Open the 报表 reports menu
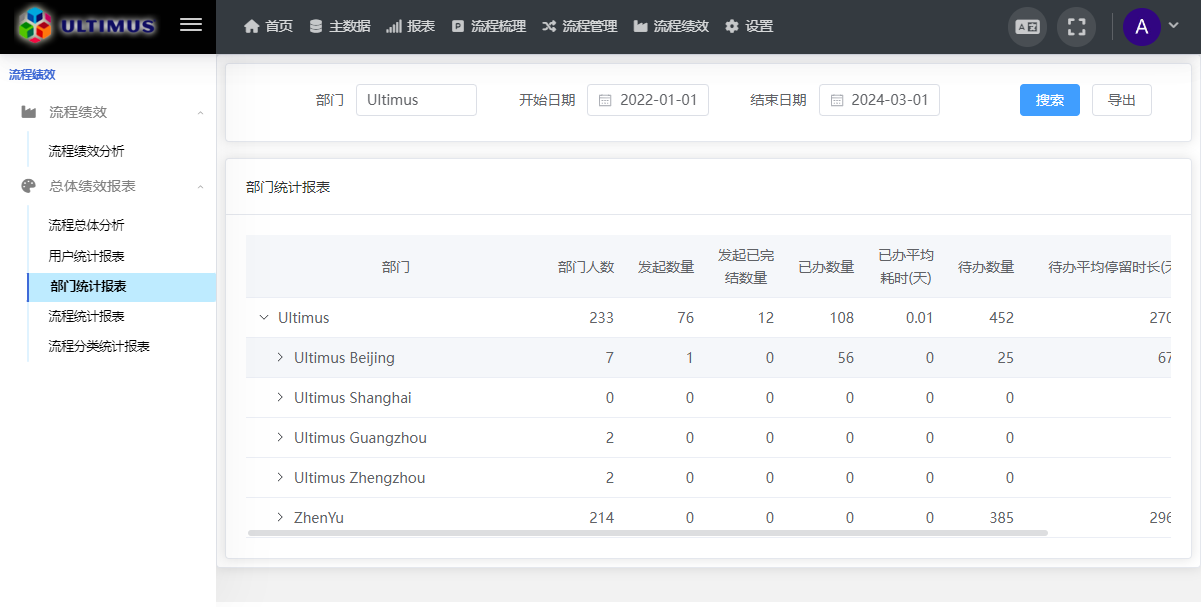The height and width of the screenshot is (607, 1201). pos(410,27)
